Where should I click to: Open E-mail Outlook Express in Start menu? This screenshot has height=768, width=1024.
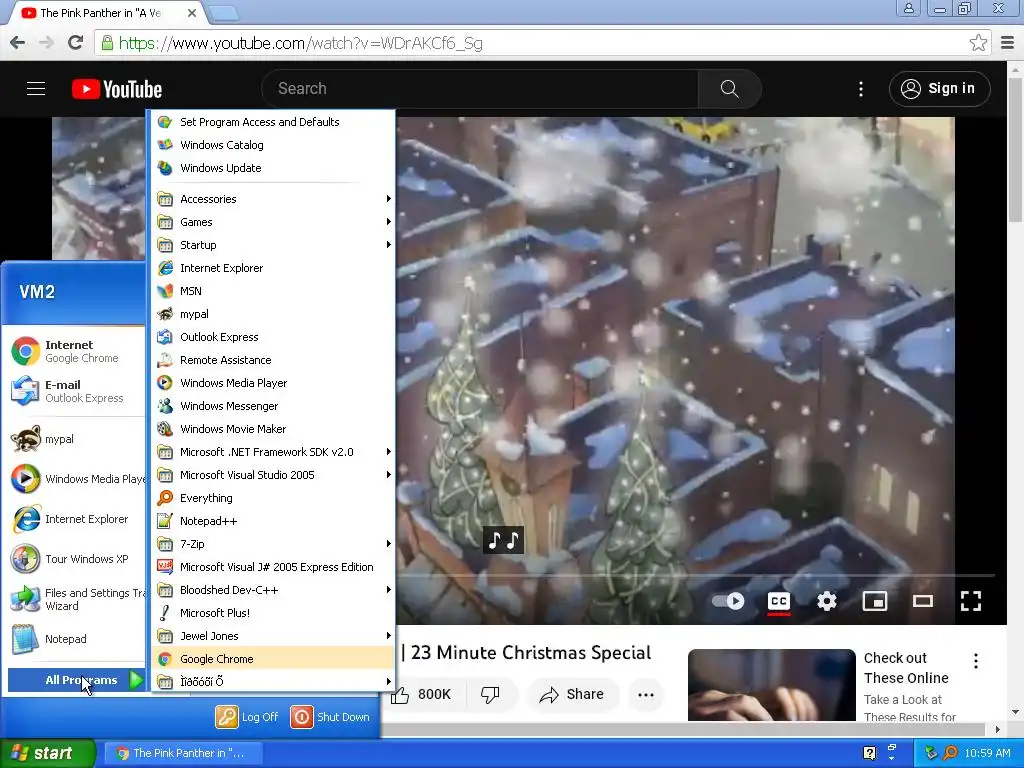[75, 391]
